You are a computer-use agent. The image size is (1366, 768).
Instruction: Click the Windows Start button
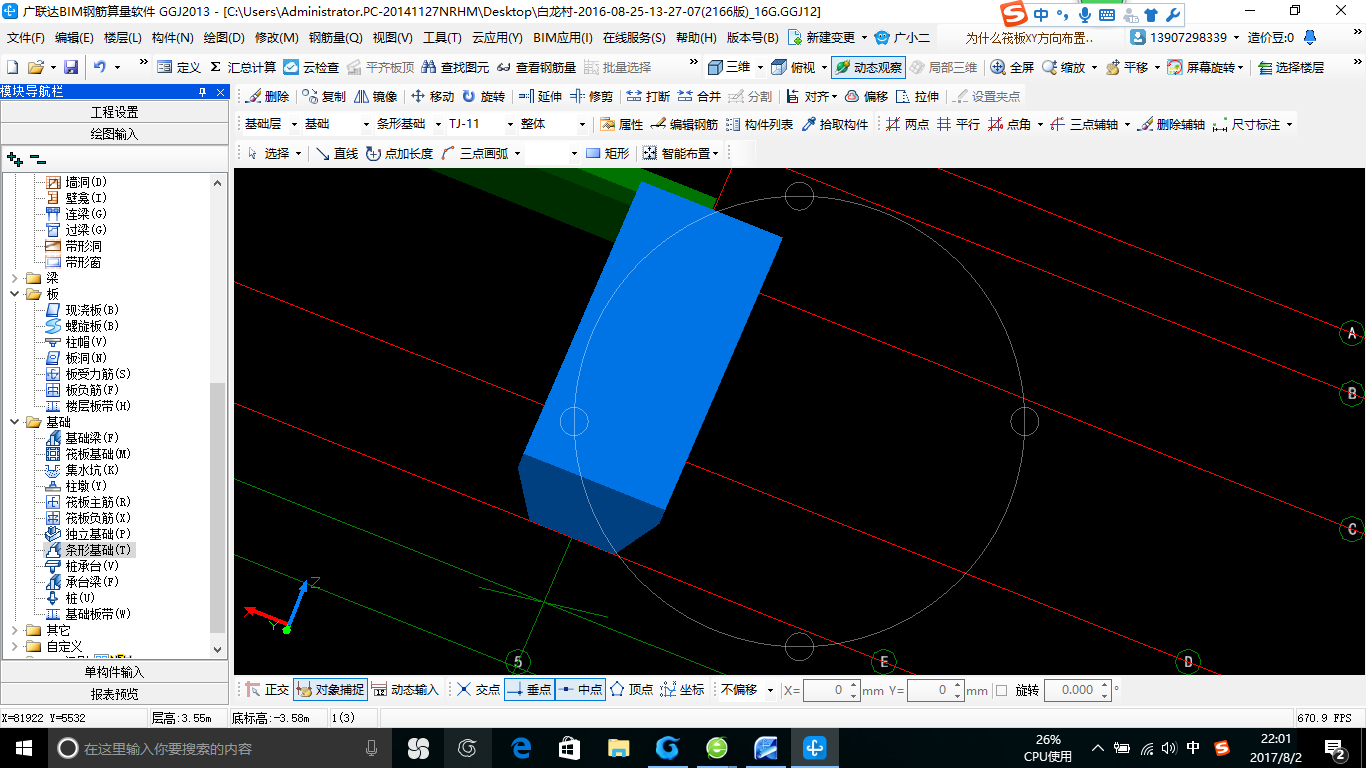click(22, 748)
